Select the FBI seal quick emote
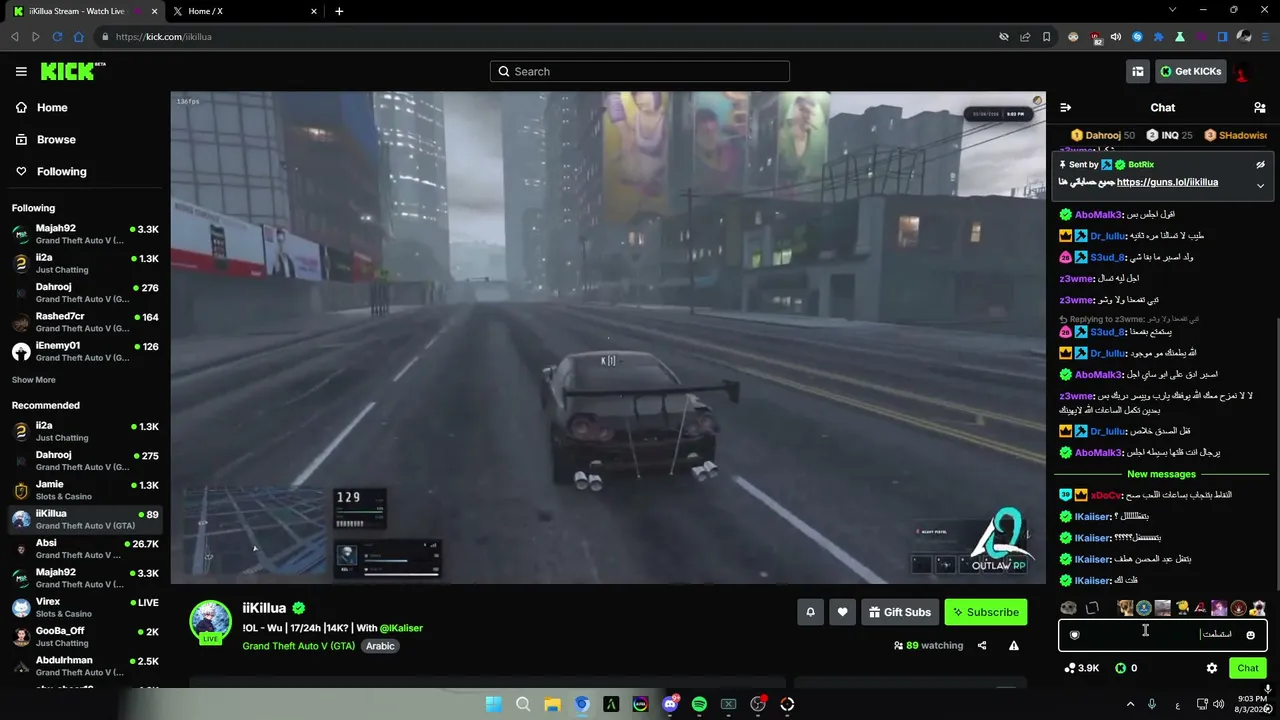The height and width of the screenshot is (720, 1280). 1144,608
